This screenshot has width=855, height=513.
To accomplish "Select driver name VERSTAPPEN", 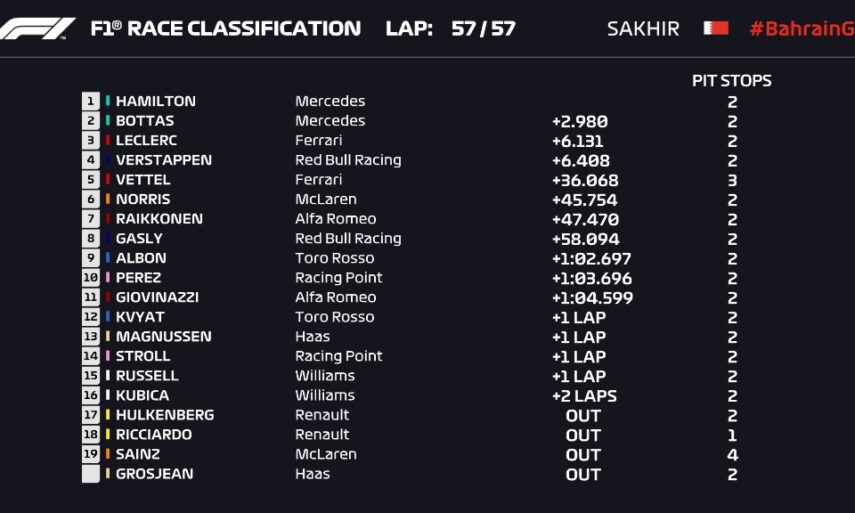I will pyautogui.click(x=164, y=160).
